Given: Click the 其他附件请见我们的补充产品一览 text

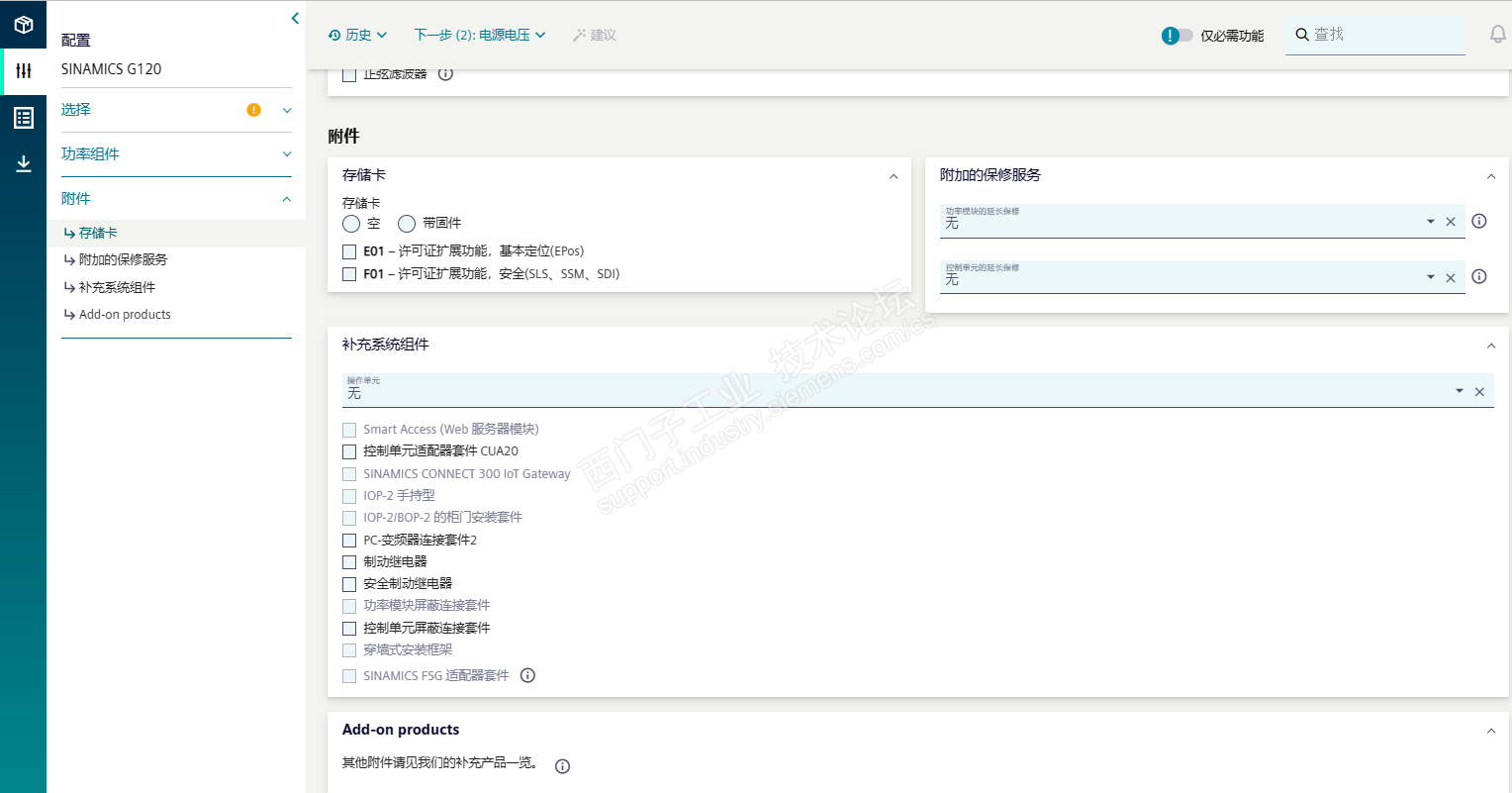Looking at the screenshot, I should pos(441,763).
